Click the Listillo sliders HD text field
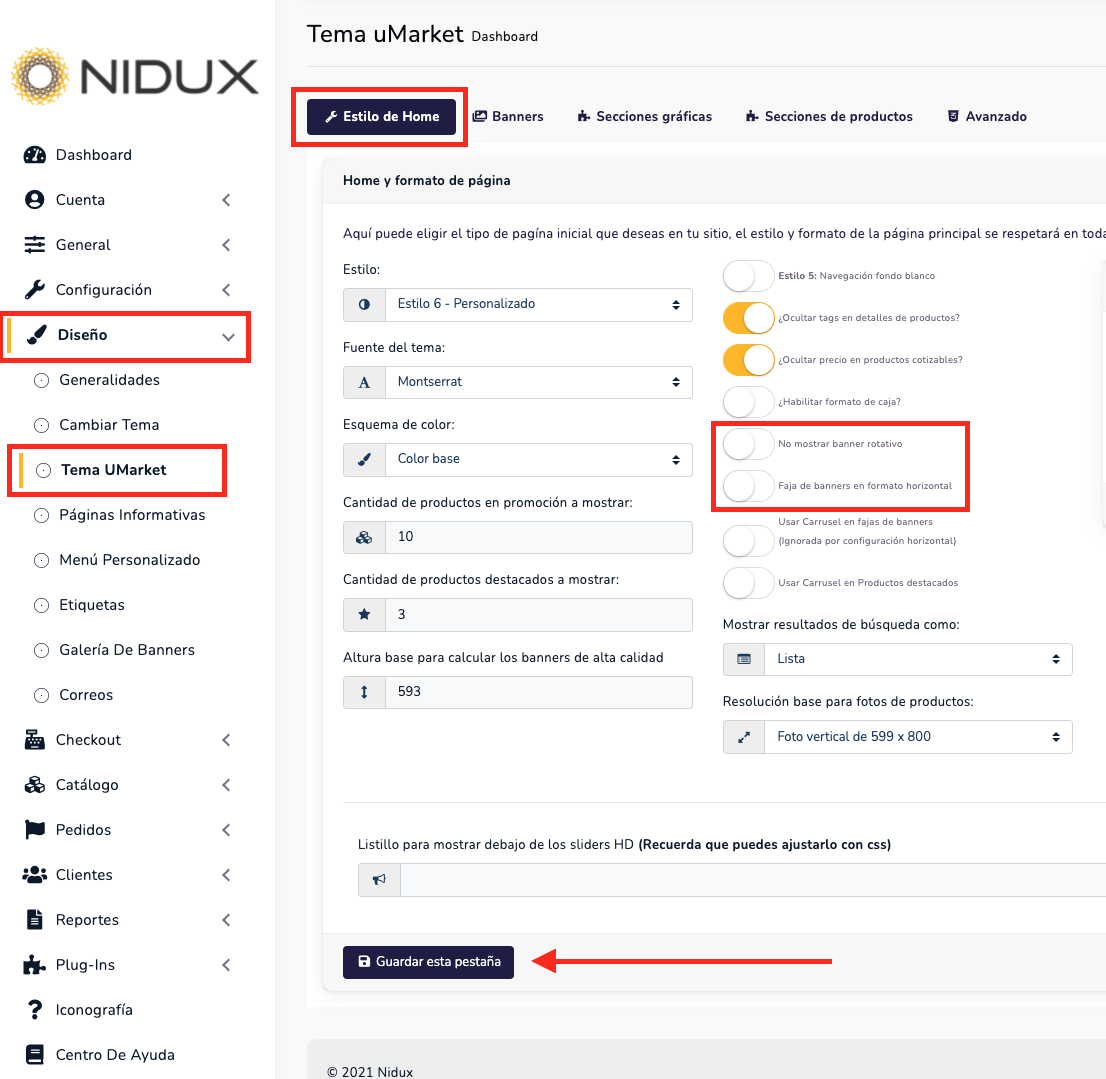 point(753,879)
